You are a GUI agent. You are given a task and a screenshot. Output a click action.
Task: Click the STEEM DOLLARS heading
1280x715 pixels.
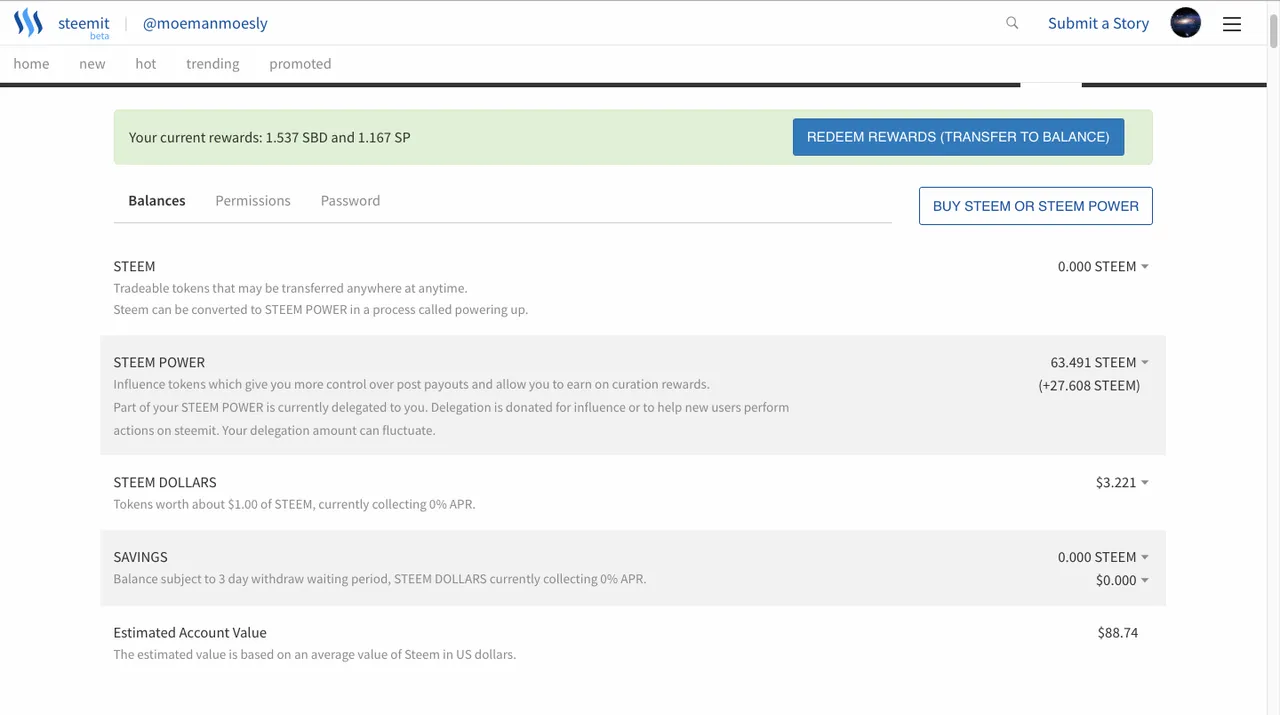165,482
